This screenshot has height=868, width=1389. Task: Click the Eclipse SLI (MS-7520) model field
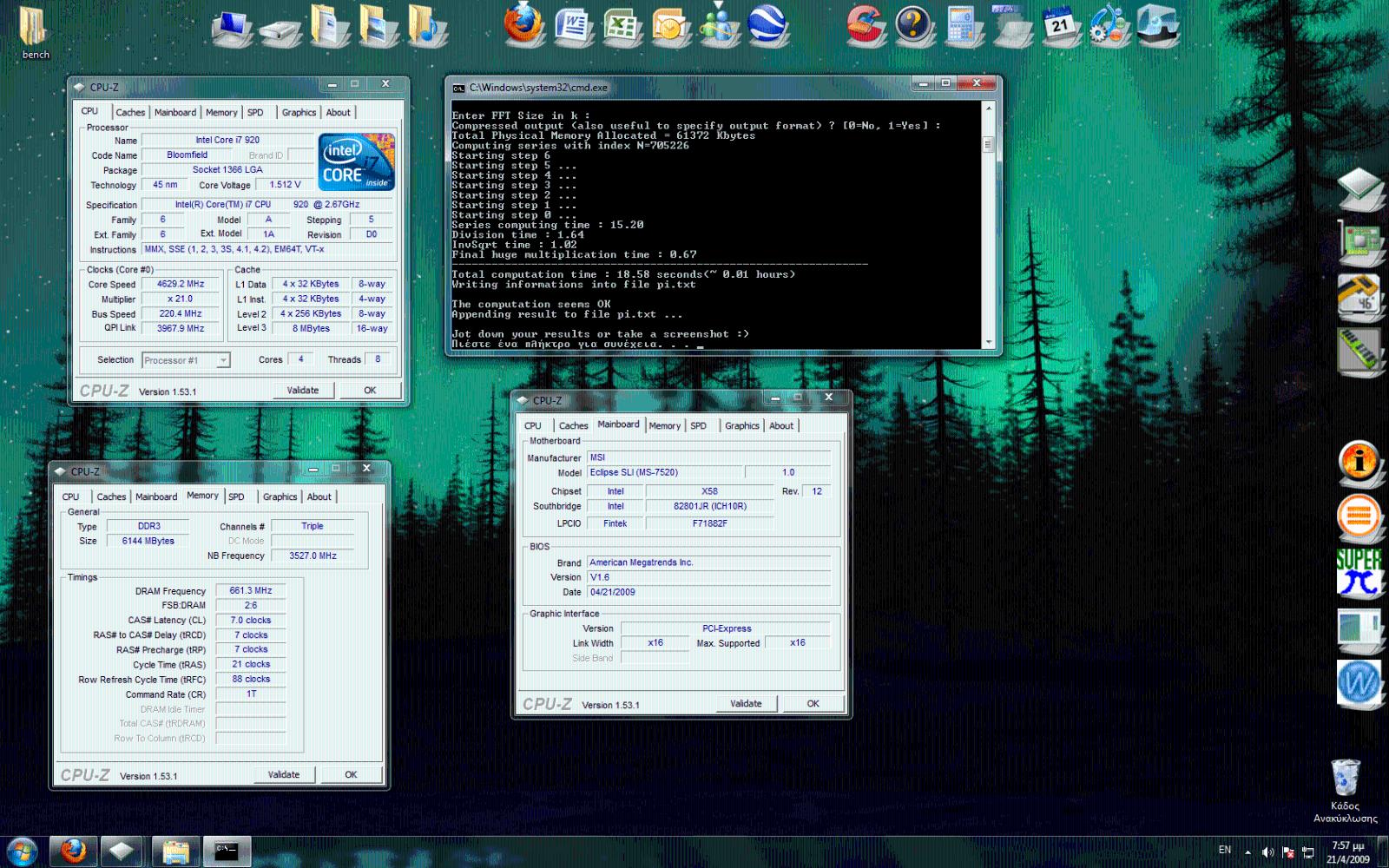665,473
